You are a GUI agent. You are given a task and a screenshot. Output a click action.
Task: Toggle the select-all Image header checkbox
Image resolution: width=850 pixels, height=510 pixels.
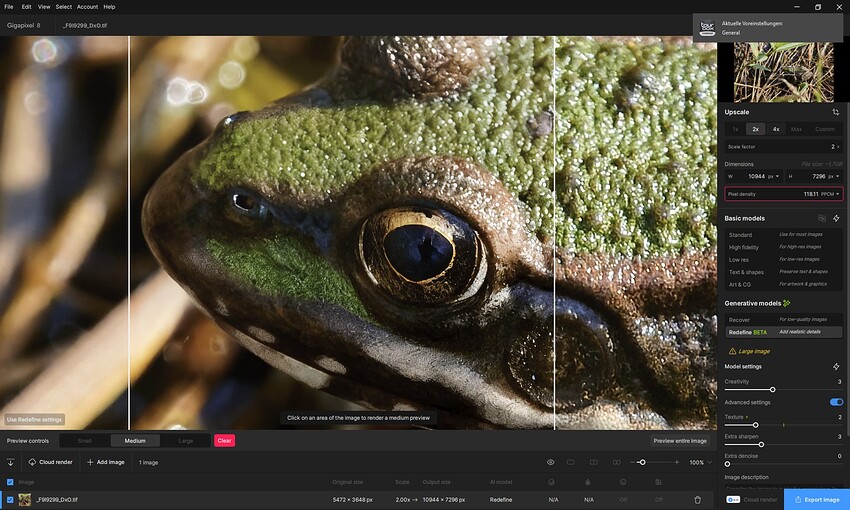10,482
